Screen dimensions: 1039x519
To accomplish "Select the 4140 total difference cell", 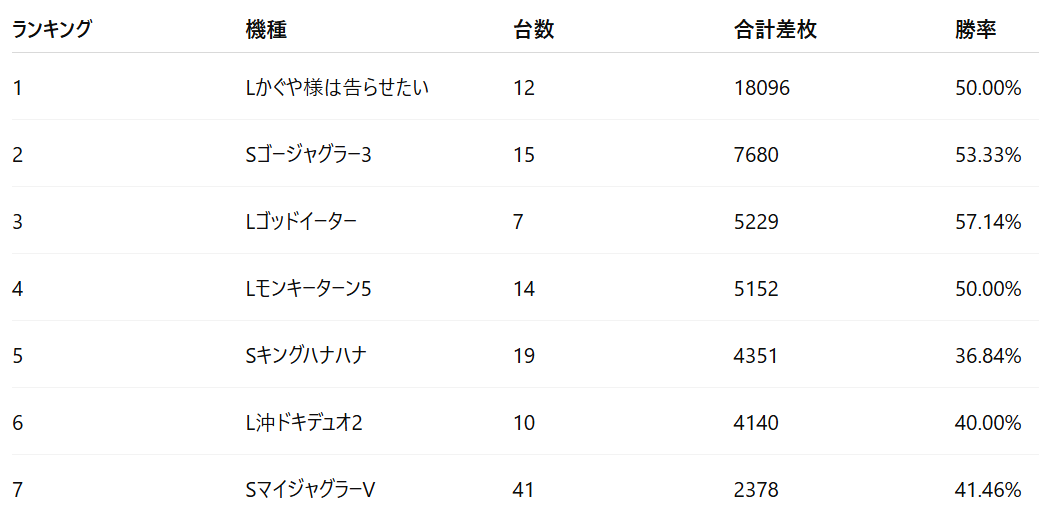I will pyautogui.click(x=756, y=423).
